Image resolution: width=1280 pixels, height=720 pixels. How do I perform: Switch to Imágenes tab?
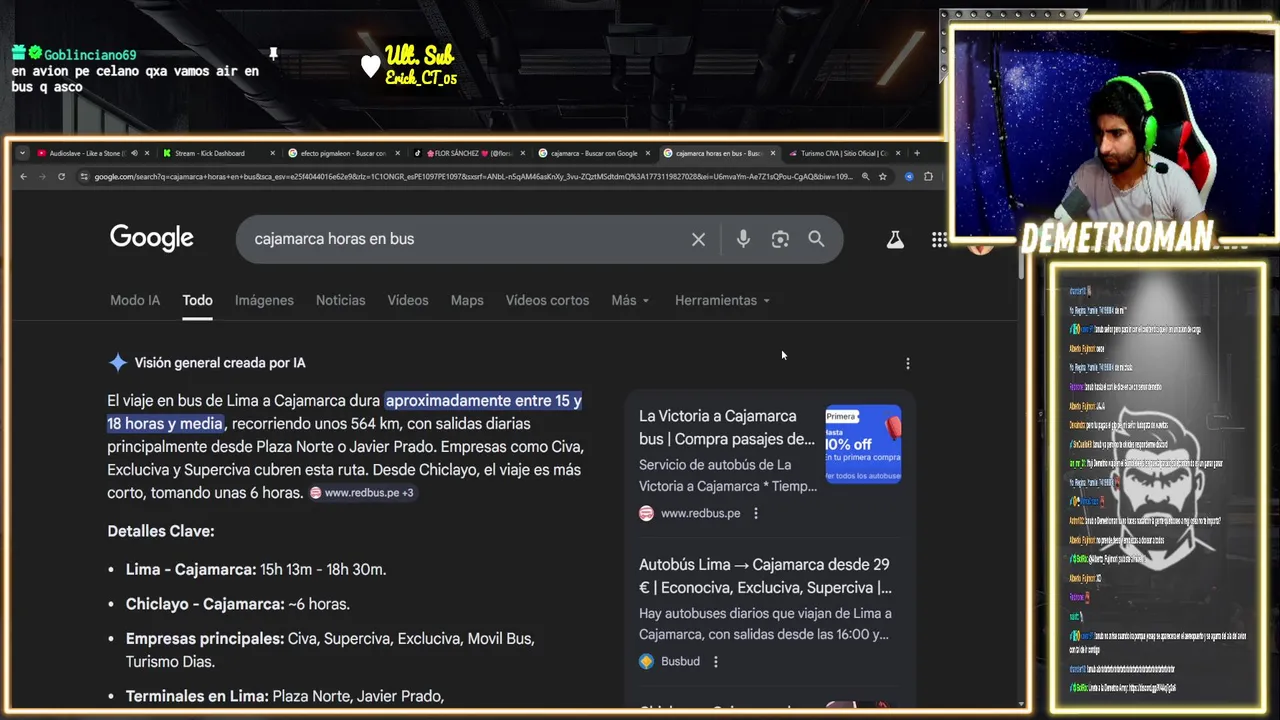coord(264,300)
